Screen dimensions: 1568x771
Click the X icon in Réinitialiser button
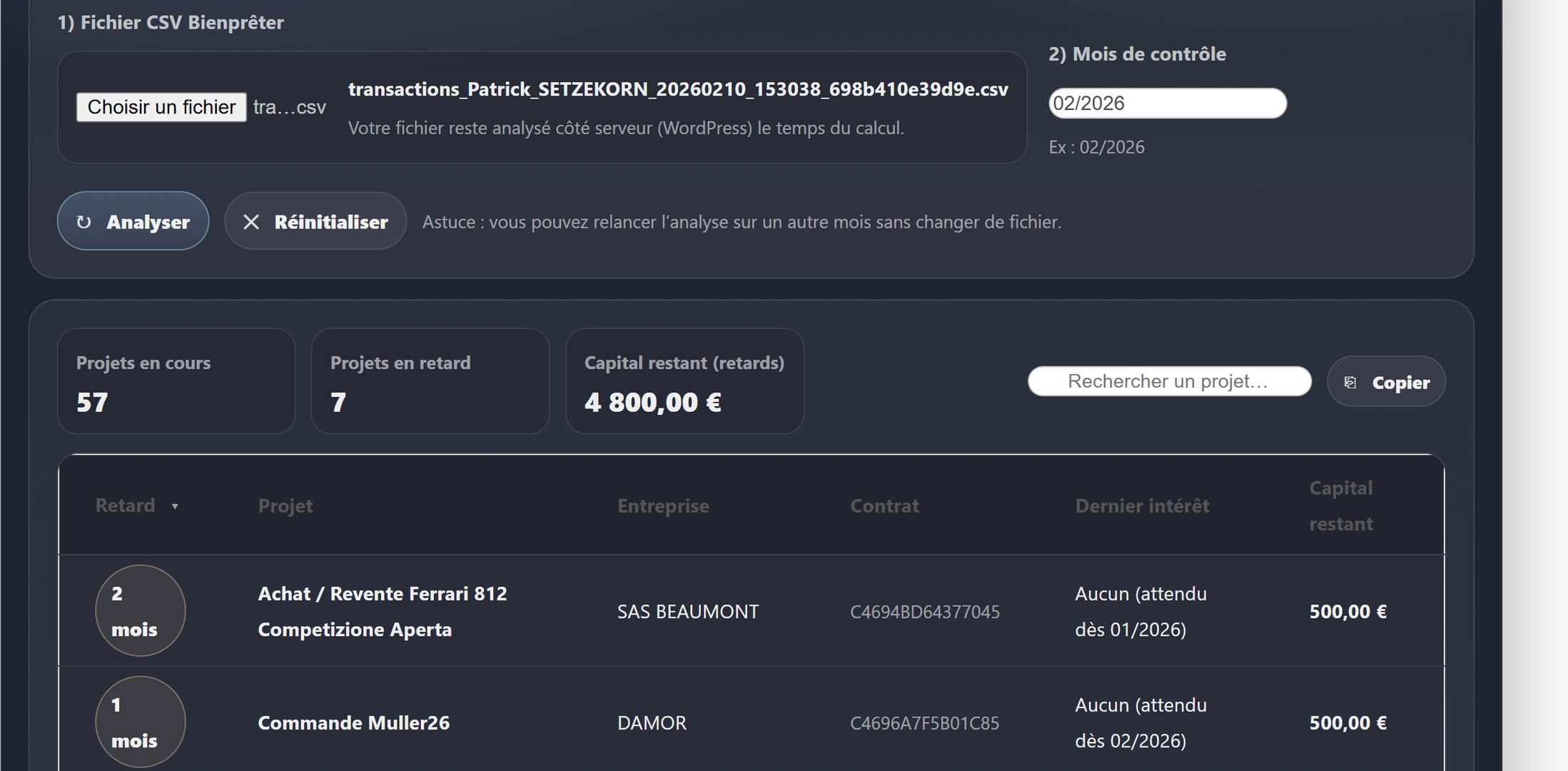pyautogui.click(x=251, y=222)
